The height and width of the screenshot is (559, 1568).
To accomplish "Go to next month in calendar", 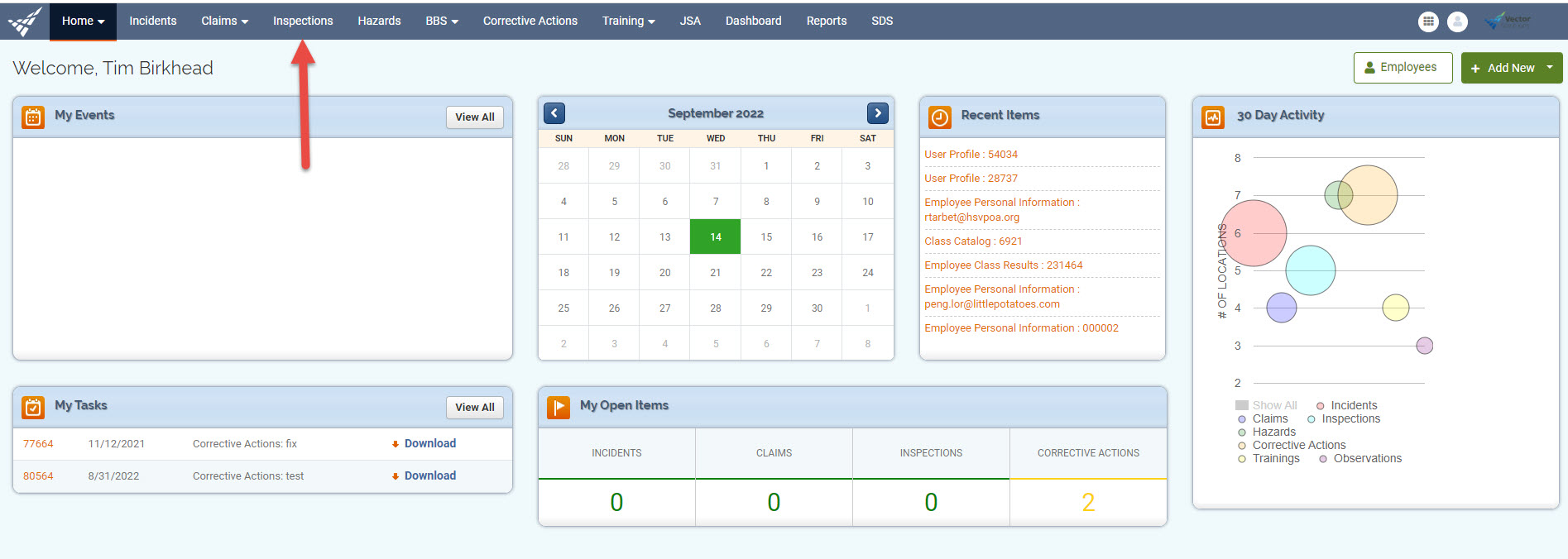I will [877, 113].
